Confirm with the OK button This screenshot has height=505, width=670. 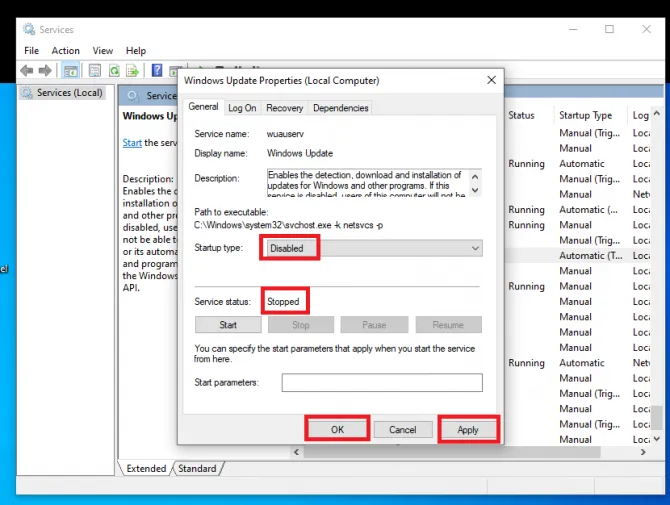[x=337, y=430]
